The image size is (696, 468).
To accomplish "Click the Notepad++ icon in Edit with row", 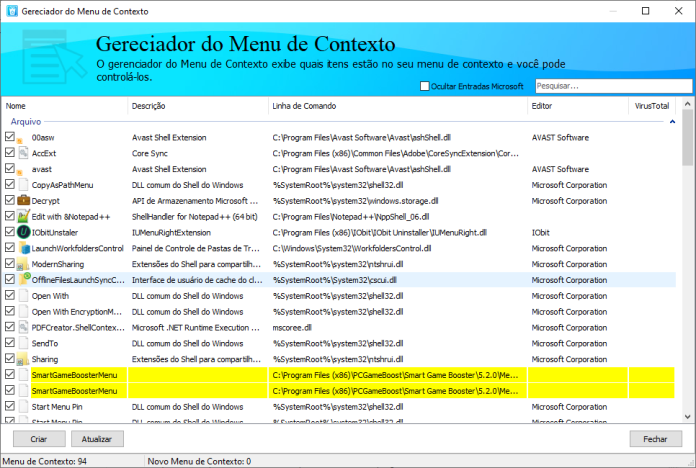I will [23, 217].
